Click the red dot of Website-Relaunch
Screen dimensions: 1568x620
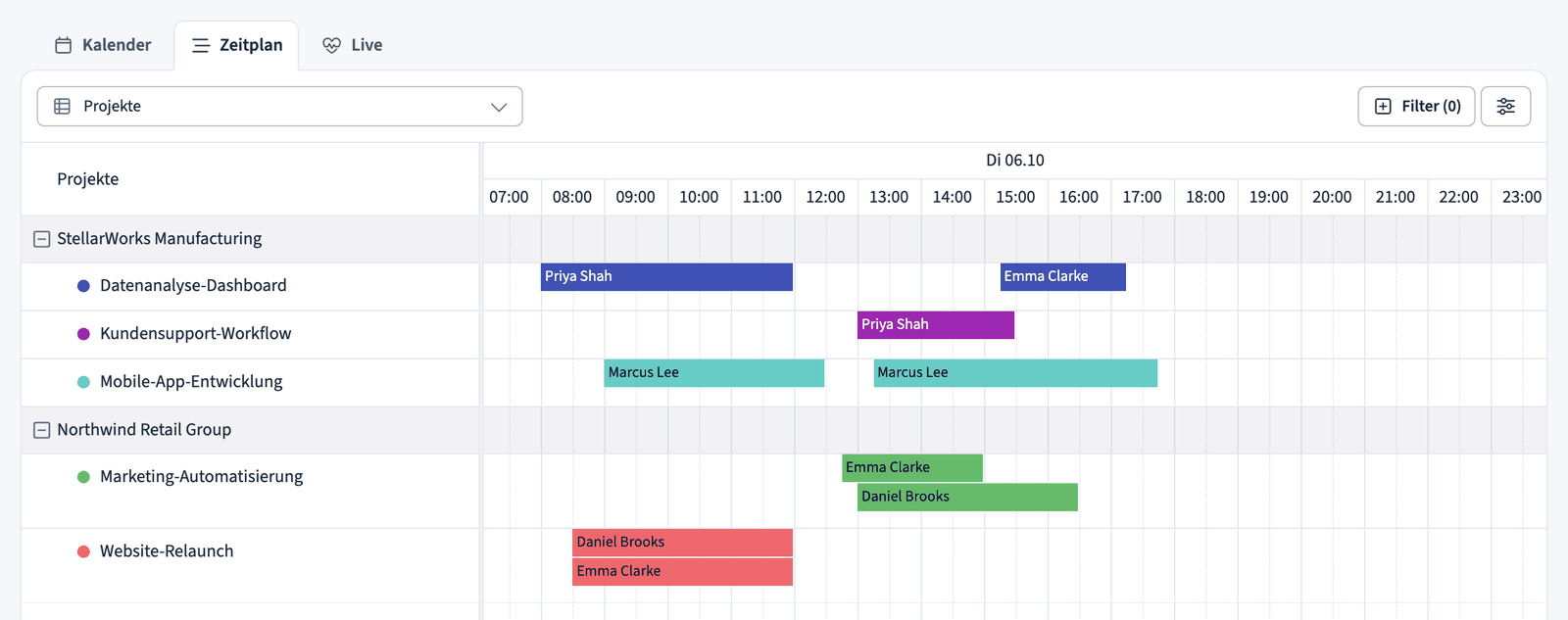tap(83, 551)
